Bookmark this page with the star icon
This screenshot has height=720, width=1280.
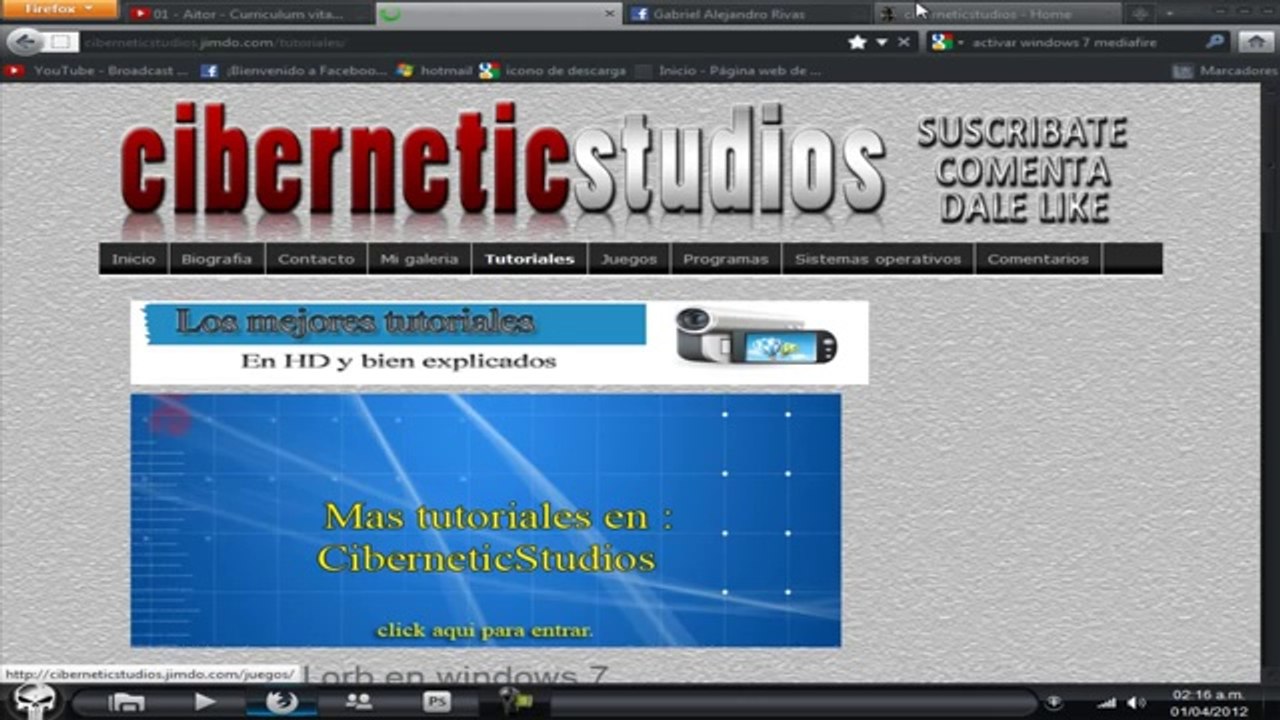pyautogui.click(x=857, y=42)
